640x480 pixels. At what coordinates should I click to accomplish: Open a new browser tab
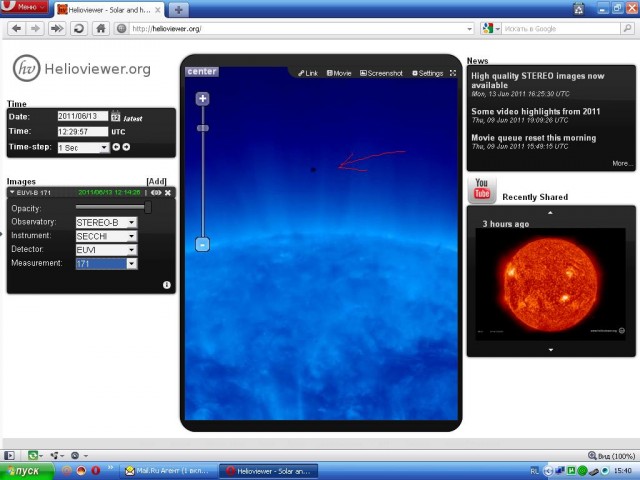point(178,10)
